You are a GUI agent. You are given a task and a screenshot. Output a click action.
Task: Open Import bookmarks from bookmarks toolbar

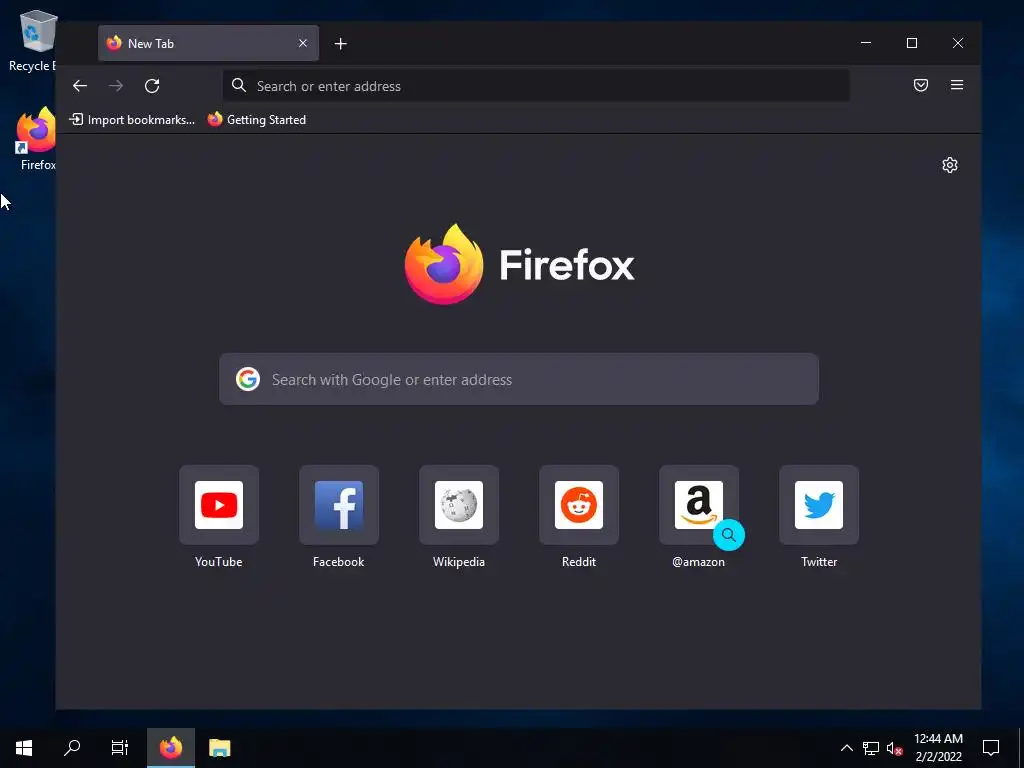(x=133, y=120)
